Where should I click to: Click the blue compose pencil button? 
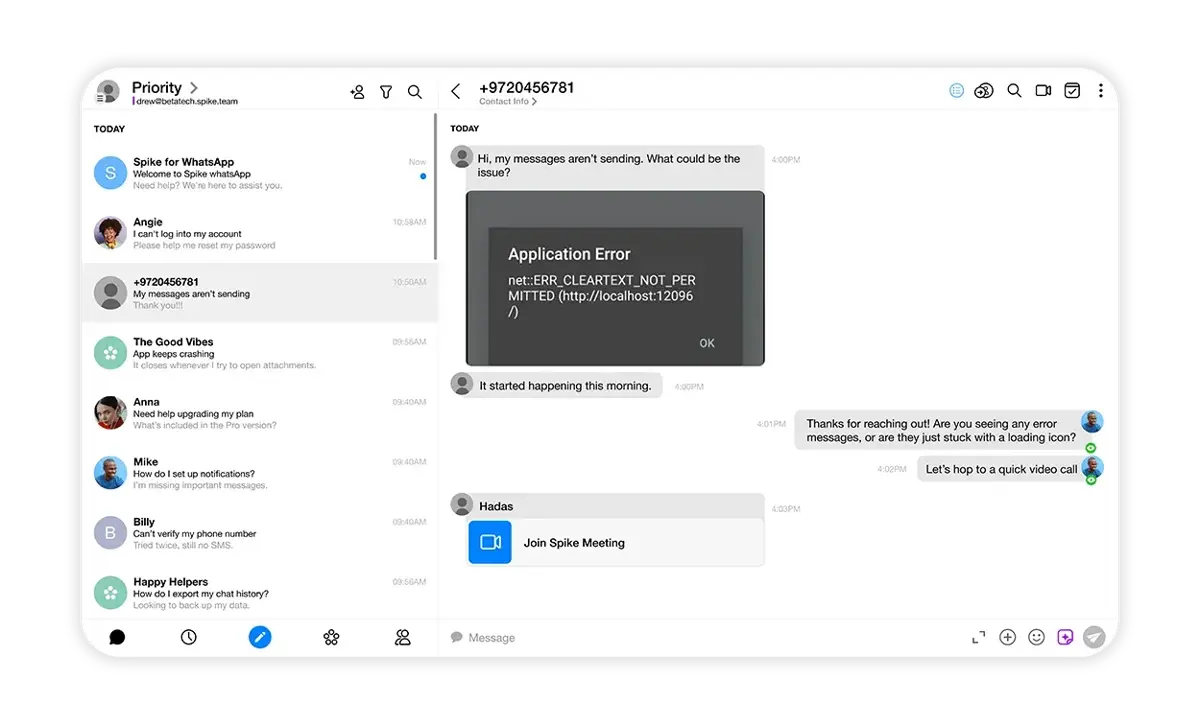pyautogui.click(x=260, y=637)
